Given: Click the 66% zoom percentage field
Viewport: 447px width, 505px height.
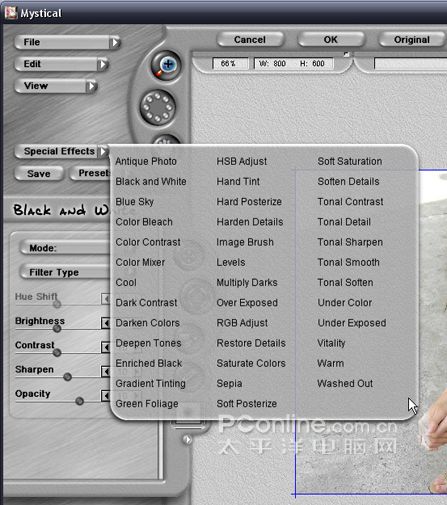Looking at the screenshot, I should (x=230, y=63).
